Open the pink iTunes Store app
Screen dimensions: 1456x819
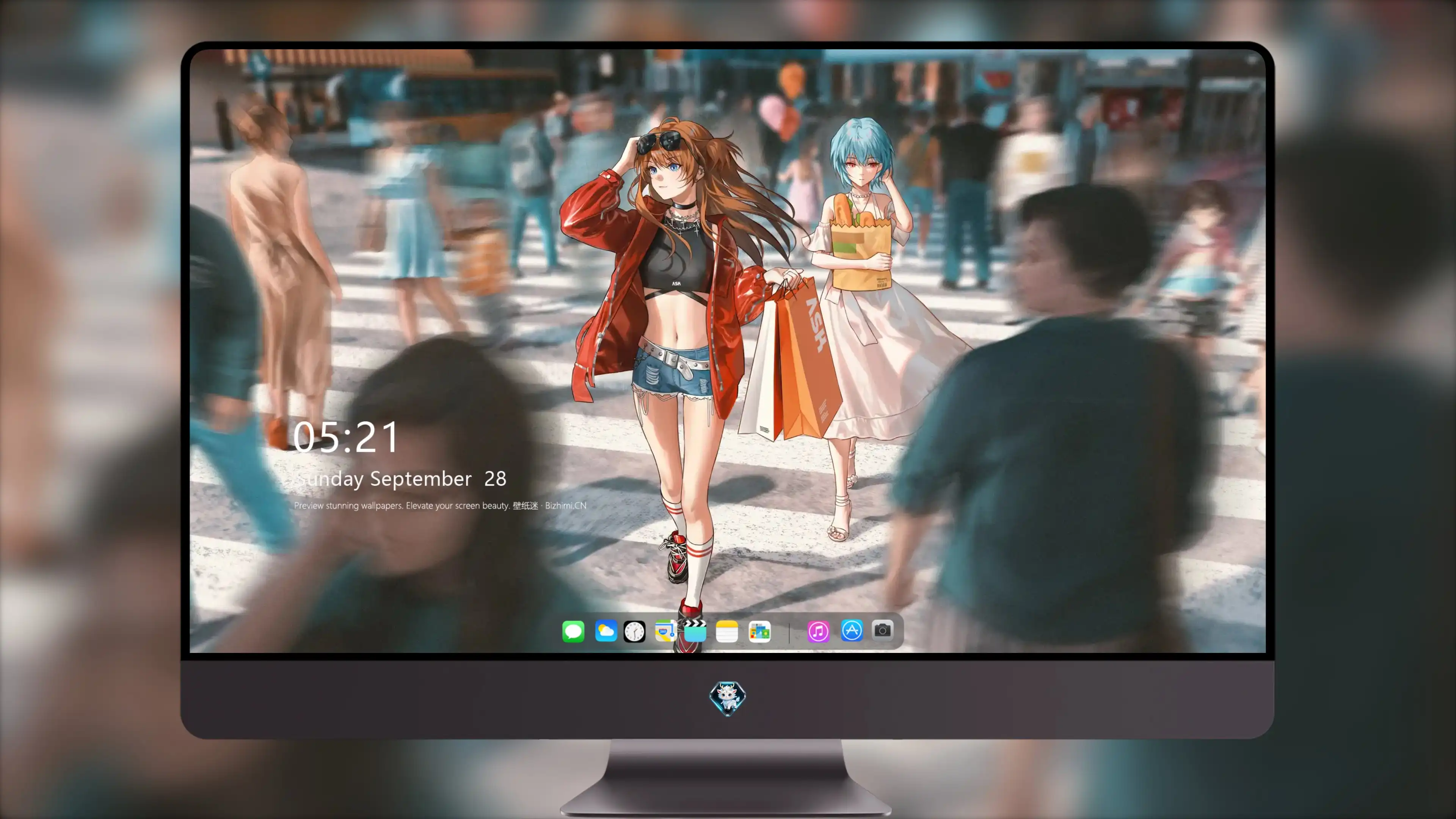[x=818, y=631]
